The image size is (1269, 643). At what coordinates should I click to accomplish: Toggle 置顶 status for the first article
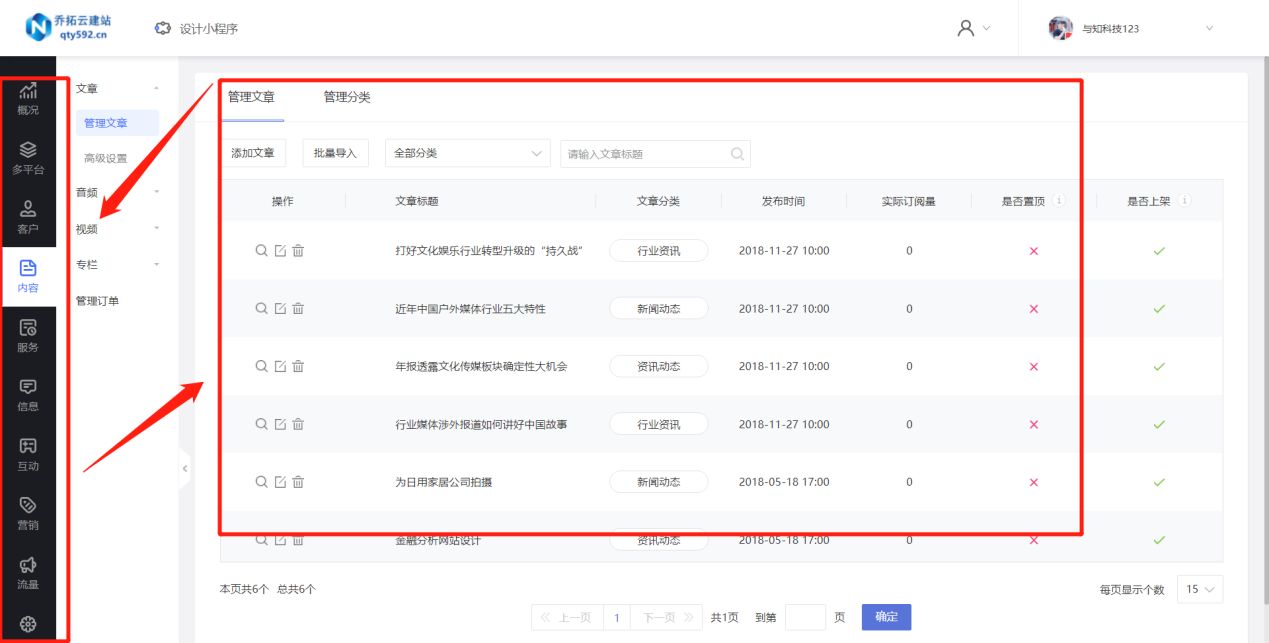[1033, 250]
